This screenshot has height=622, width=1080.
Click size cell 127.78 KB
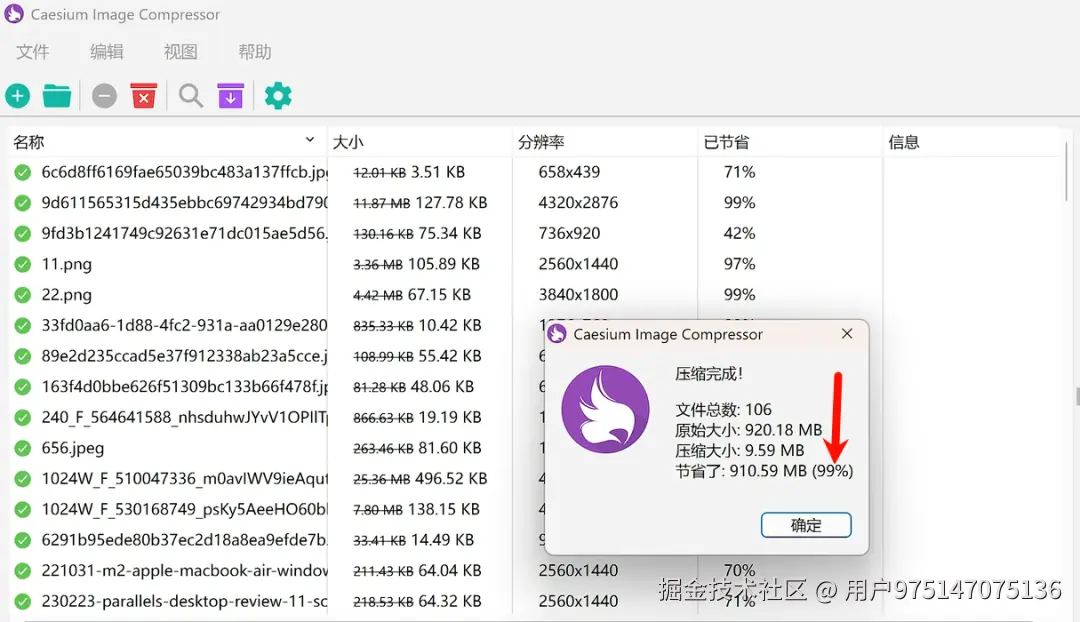click(x=451, y=203)
